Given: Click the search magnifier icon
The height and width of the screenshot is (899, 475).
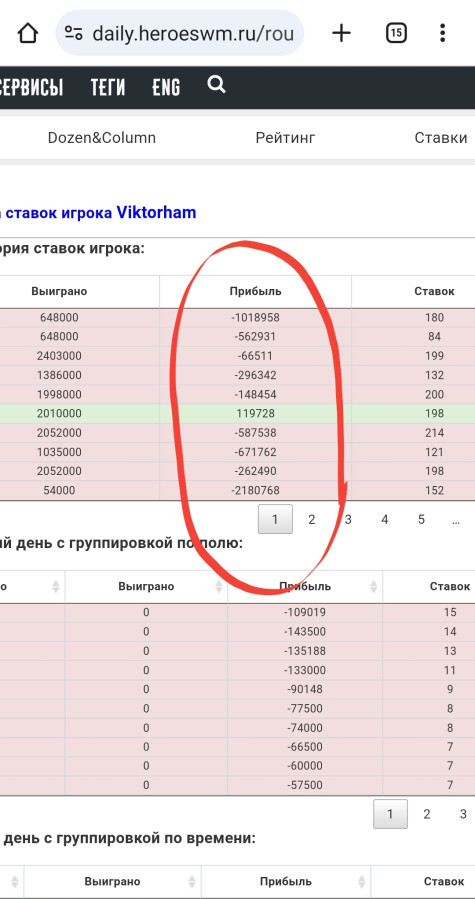Looking at the screenshot, I should pyautogui.click(x=216, y=85).
